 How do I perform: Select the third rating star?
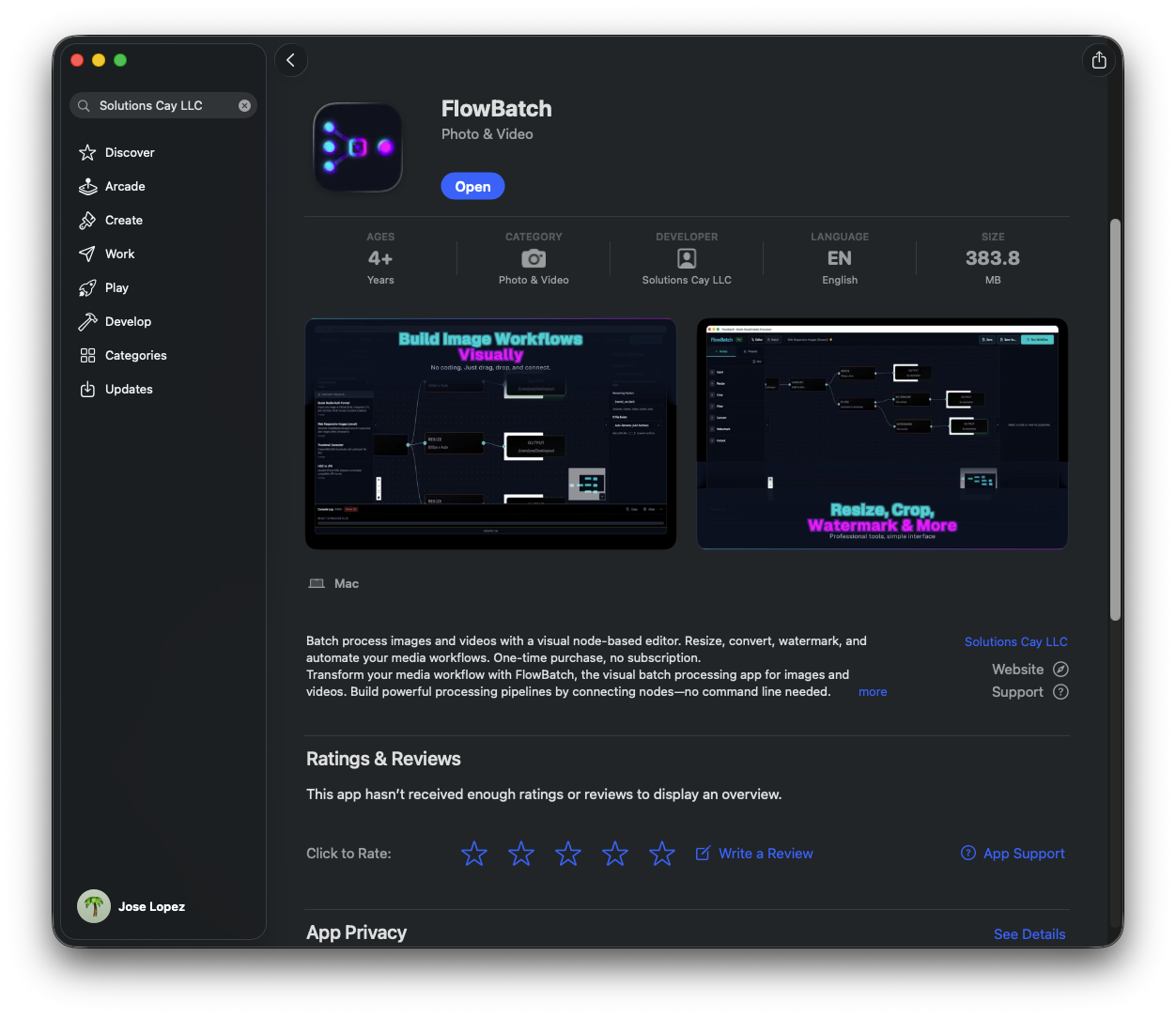coord(568,854)
